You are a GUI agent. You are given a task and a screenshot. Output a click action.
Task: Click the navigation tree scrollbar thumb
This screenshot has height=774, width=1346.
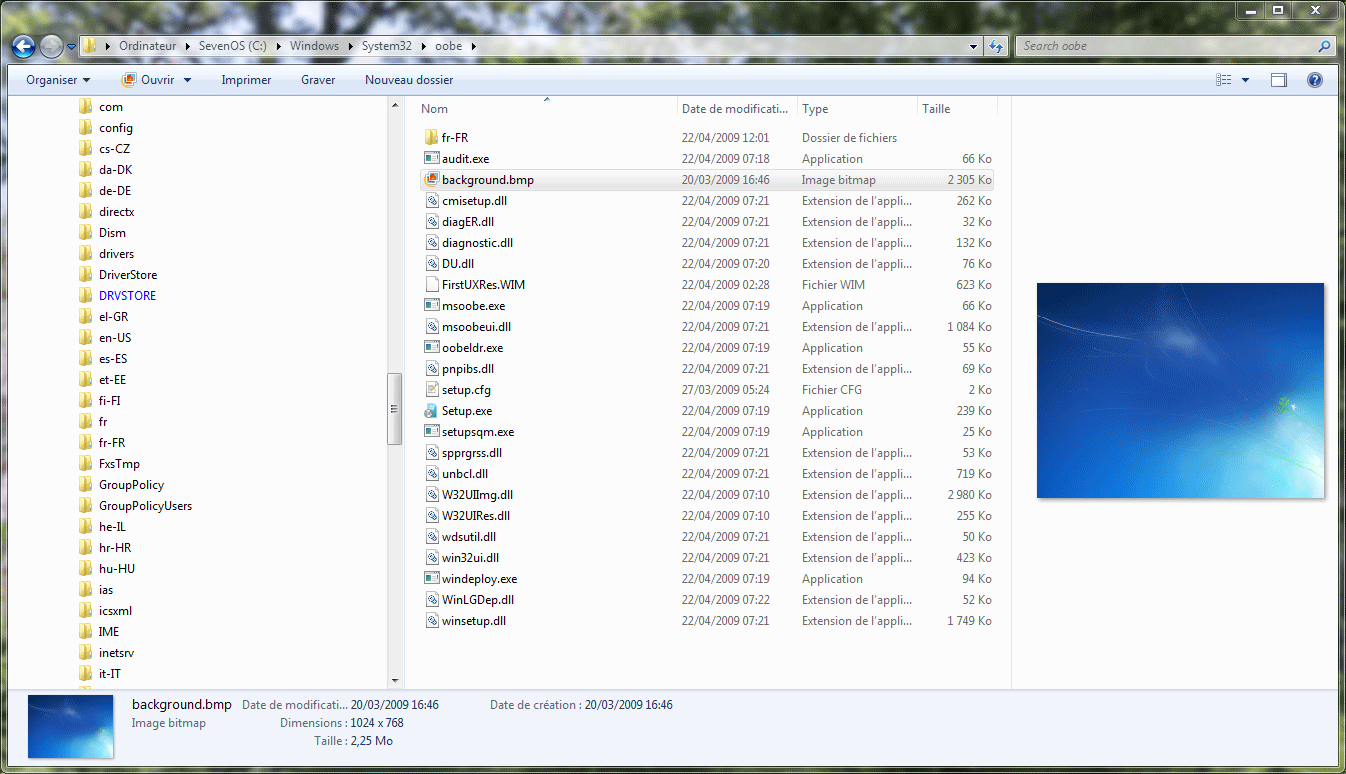[x=394, y=409]
